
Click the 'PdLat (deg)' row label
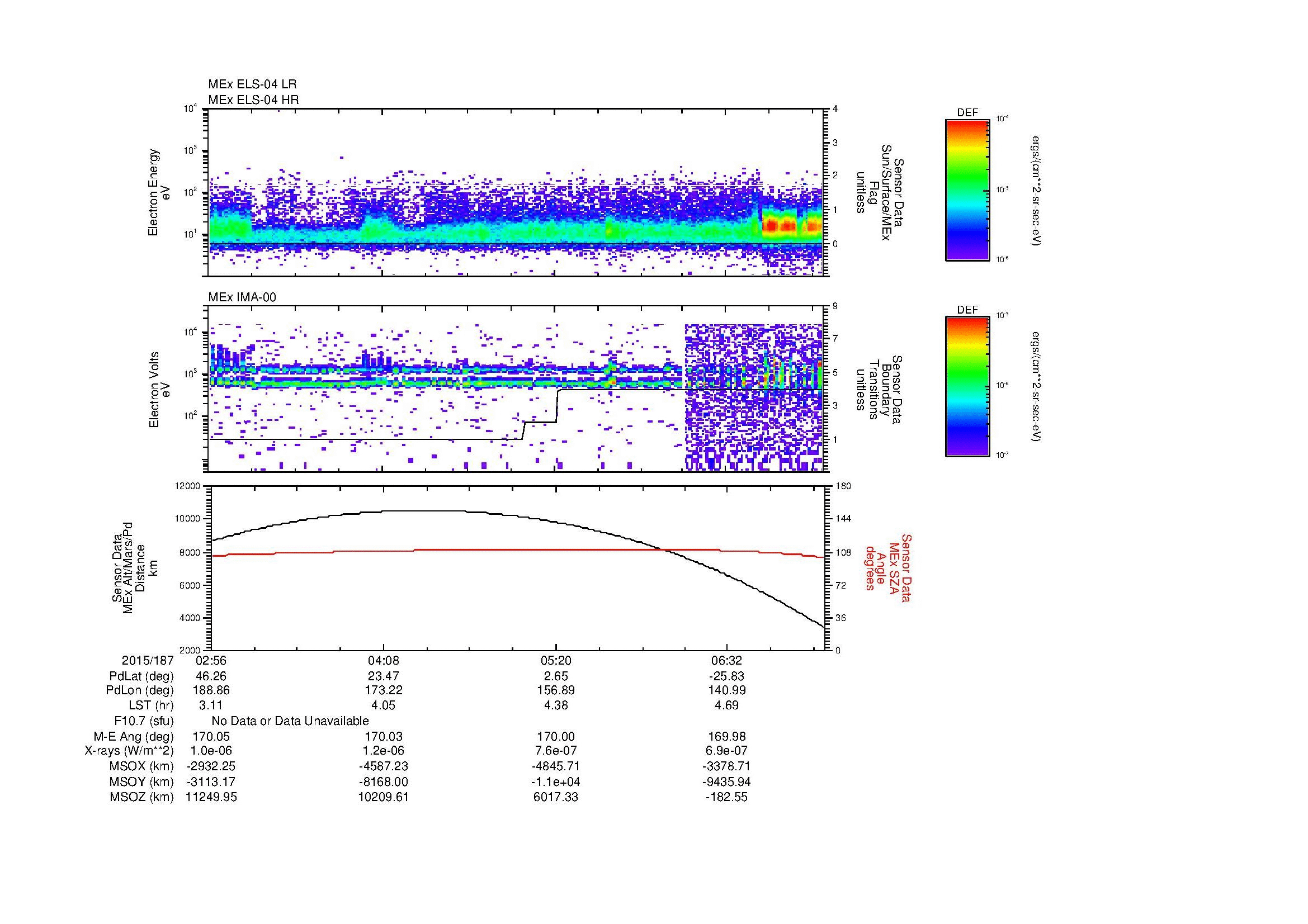(x=141, y=676)
